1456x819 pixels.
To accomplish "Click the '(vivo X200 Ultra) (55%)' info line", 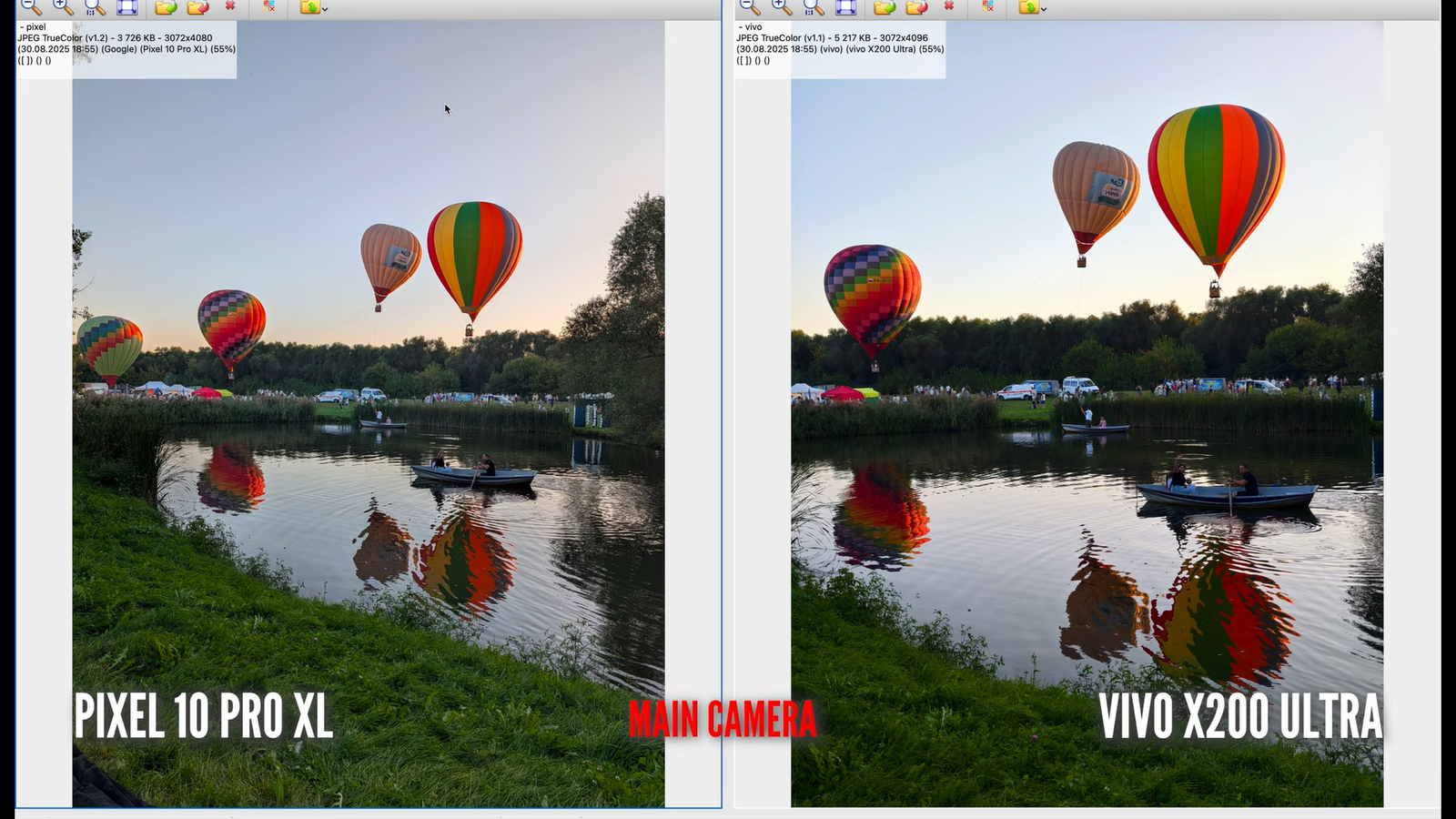I will (840, 49).
